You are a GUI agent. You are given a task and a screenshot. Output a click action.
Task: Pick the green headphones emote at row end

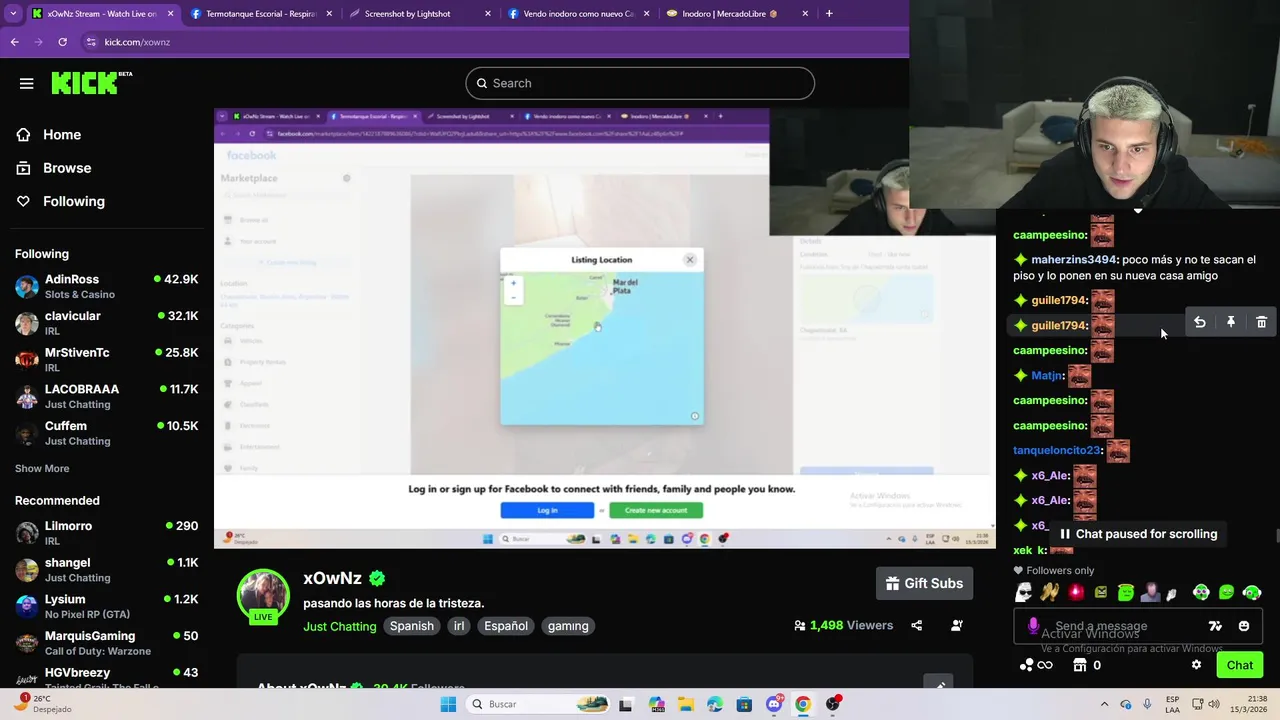[x=1252, y=592]
